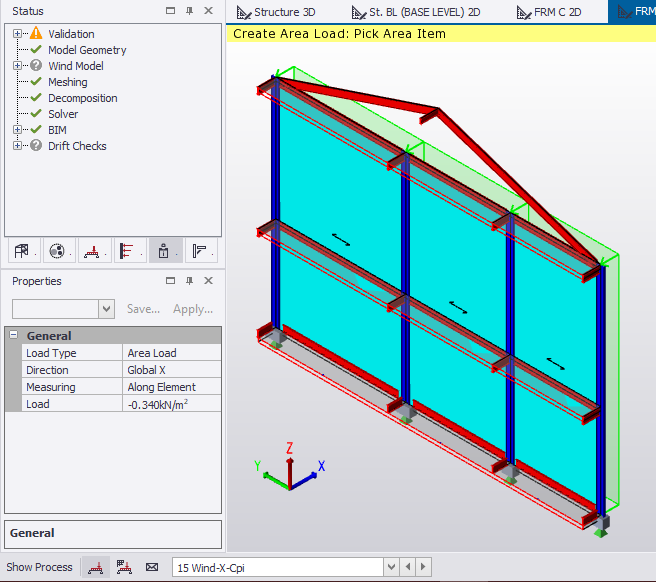Click the Wind Model question mark icon
656x582 pixels.
(36, 65)
